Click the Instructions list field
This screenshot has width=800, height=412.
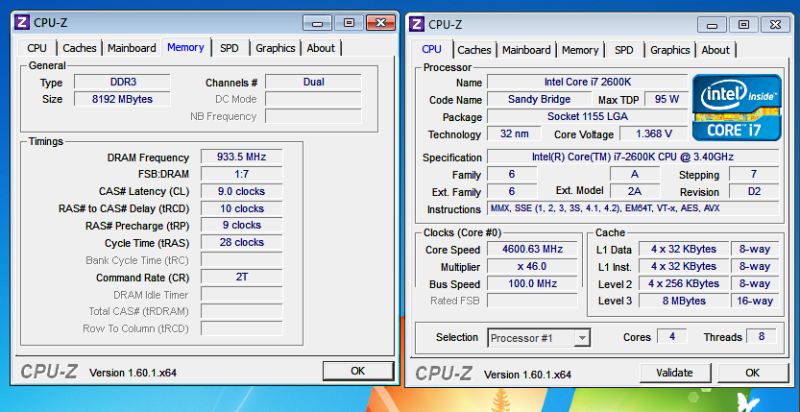pyautogui.click(x=633, y=209)
